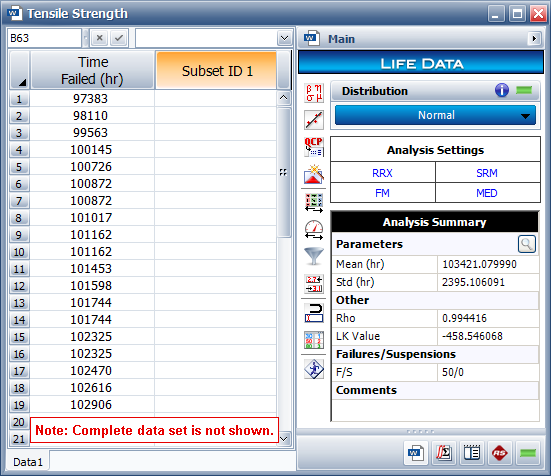The image size is (551, 476).
Task: Open the parameters magnifier detail icon
Action: [x=526, y=244]
